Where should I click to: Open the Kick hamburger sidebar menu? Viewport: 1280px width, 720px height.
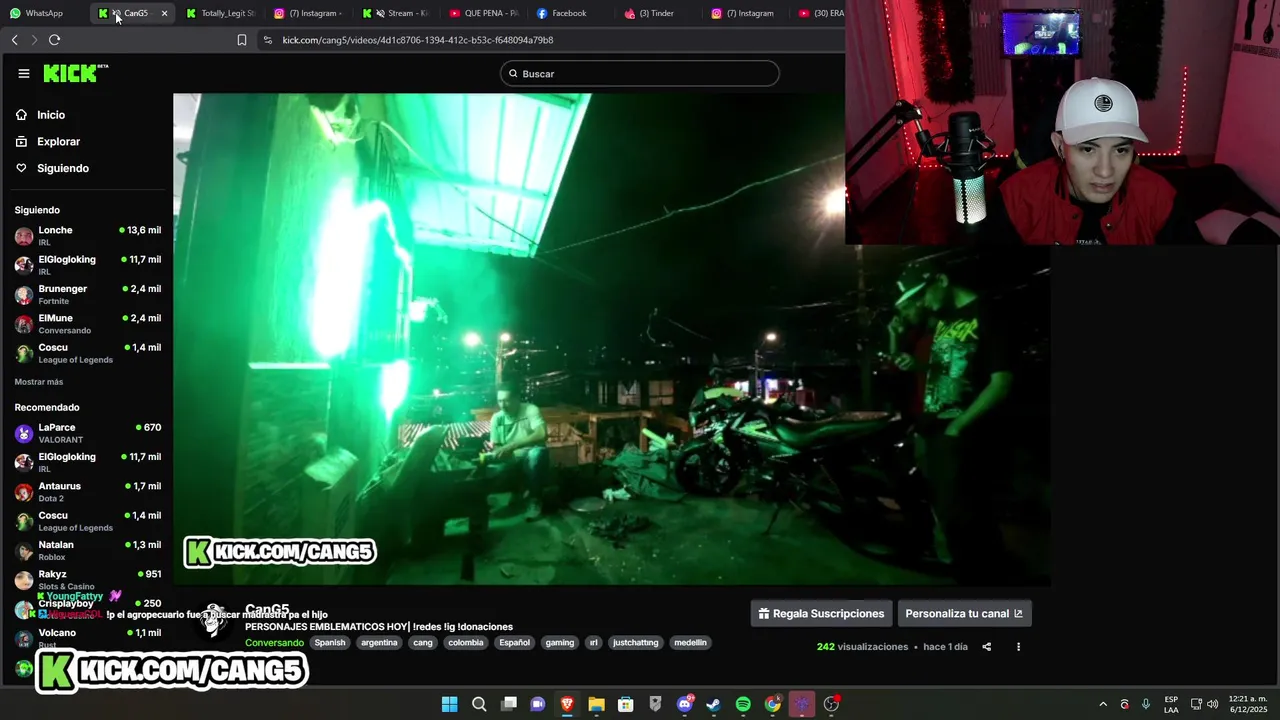click(x=24, y=73)
